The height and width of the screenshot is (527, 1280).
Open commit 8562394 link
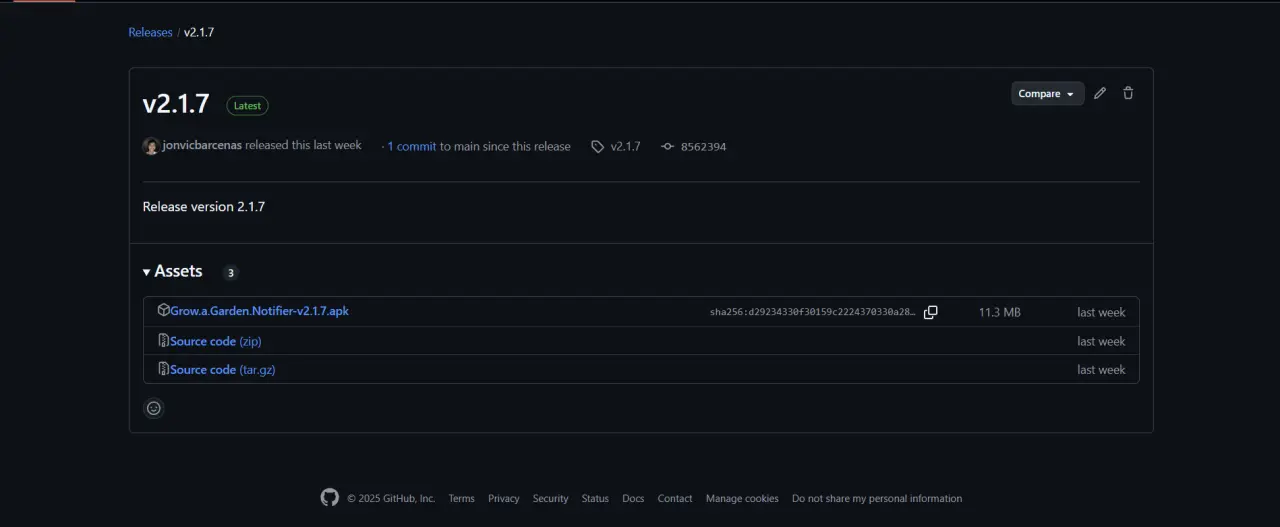pos(703,146)
